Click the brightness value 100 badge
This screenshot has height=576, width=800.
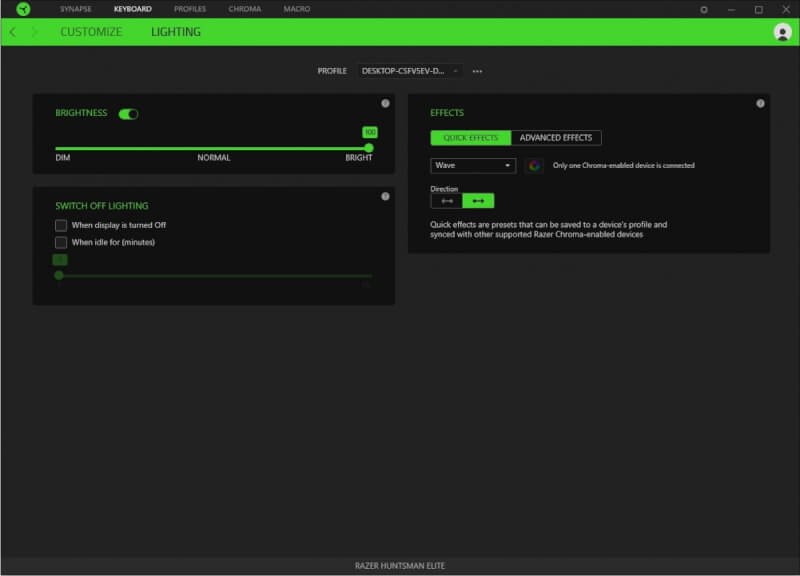pos(370,132)
